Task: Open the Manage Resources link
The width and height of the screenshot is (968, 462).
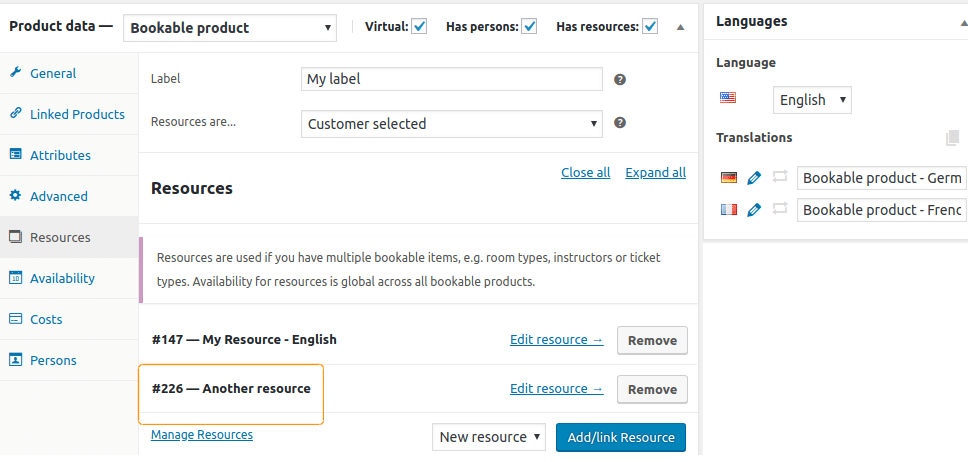Action: pyautogui.click(x=202, y=435)
